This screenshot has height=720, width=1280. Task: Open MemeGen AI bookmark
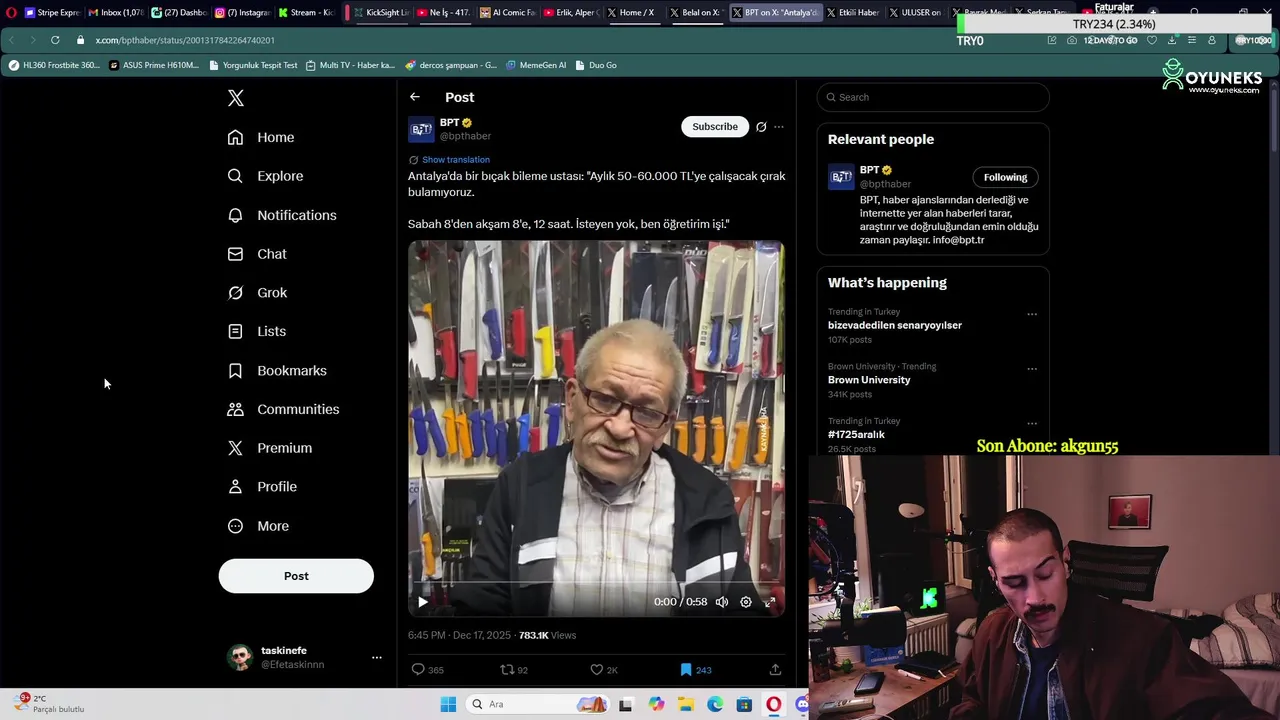click(x=536, y=65)
